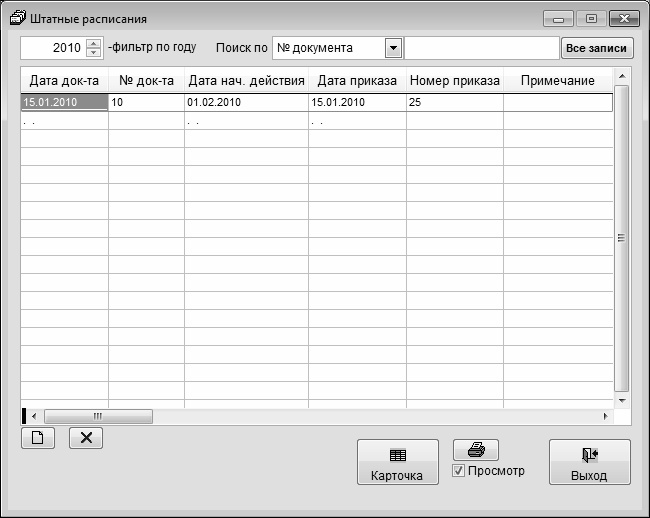Select the row cell with date 15.01.2010
This screenshot has width=650, height=518.
(x=64, y=102)
